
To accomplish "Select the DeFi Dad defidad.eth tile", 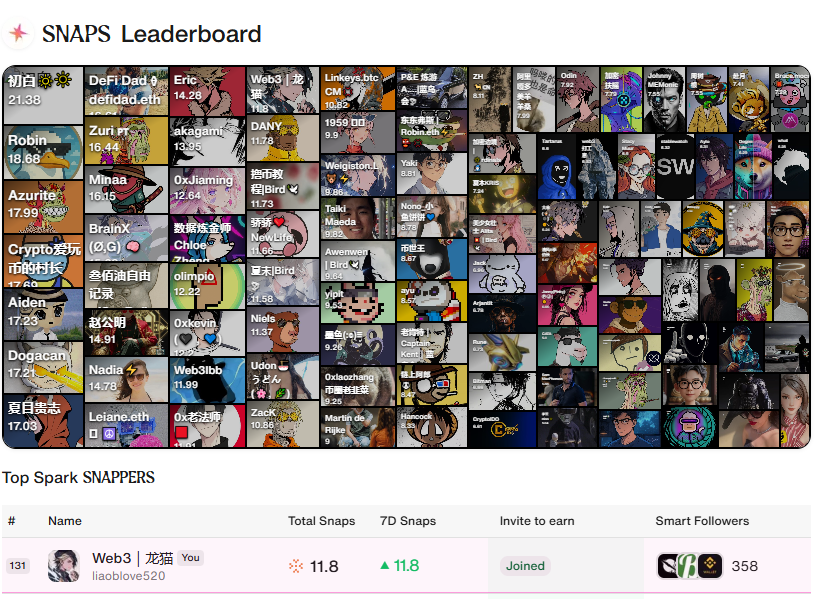I will [127, 91].
